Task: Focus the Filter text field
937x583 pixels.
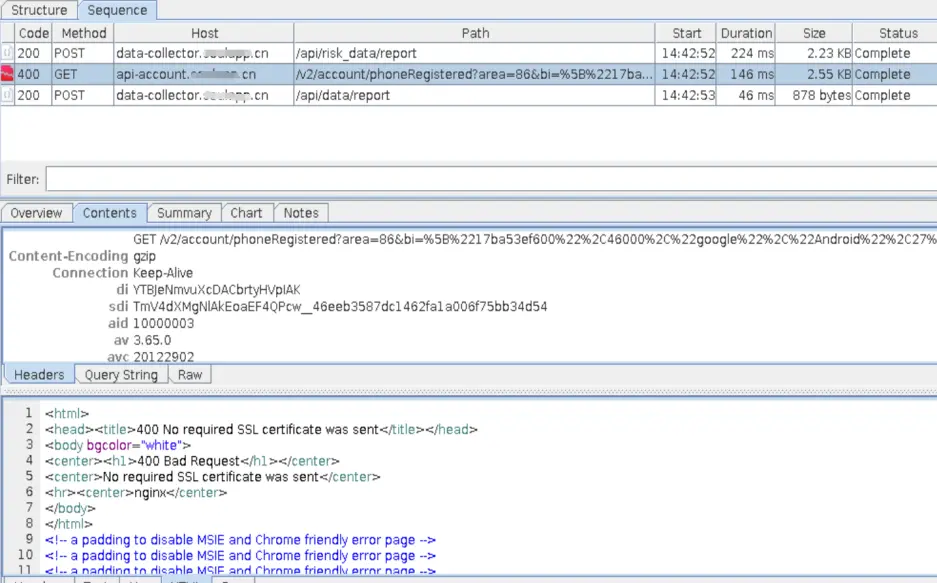Action: point(491,179)
